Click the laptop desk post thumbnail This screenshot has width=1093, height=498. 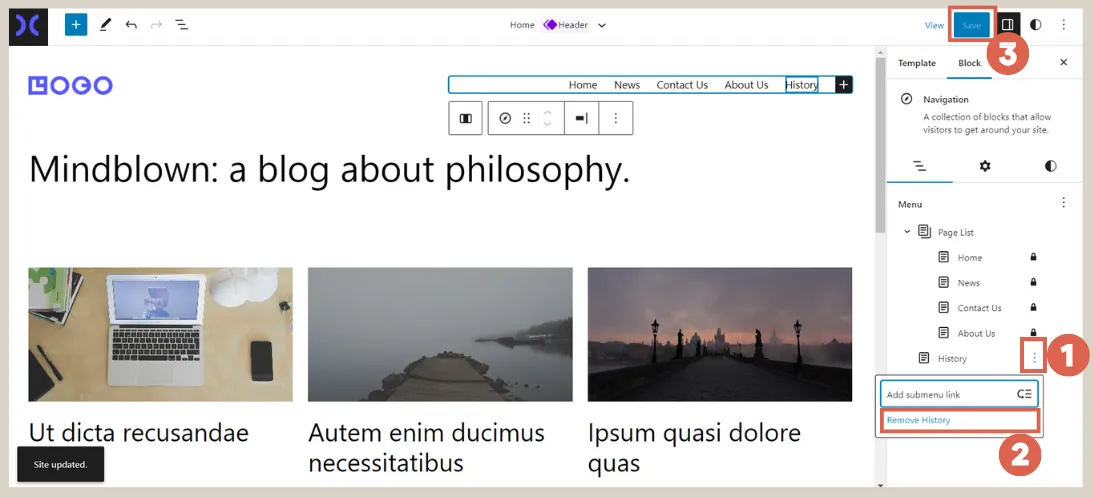[x=160, y=334]
